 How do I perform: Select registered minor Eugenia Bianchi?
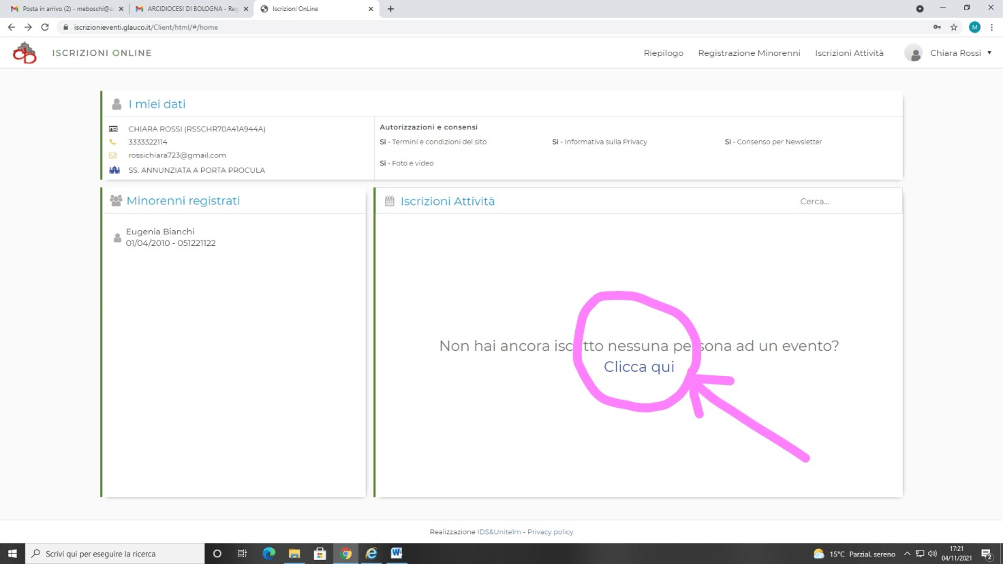[160, 232]
